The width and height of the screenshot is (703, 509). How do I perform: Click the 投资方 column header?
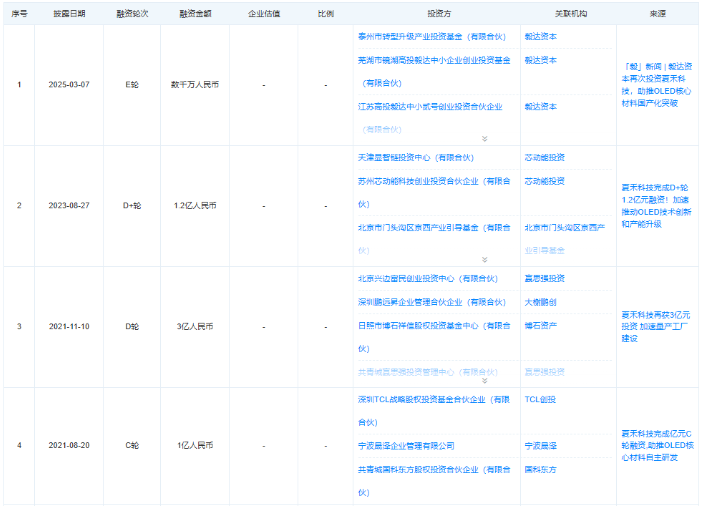click(439, 14)
